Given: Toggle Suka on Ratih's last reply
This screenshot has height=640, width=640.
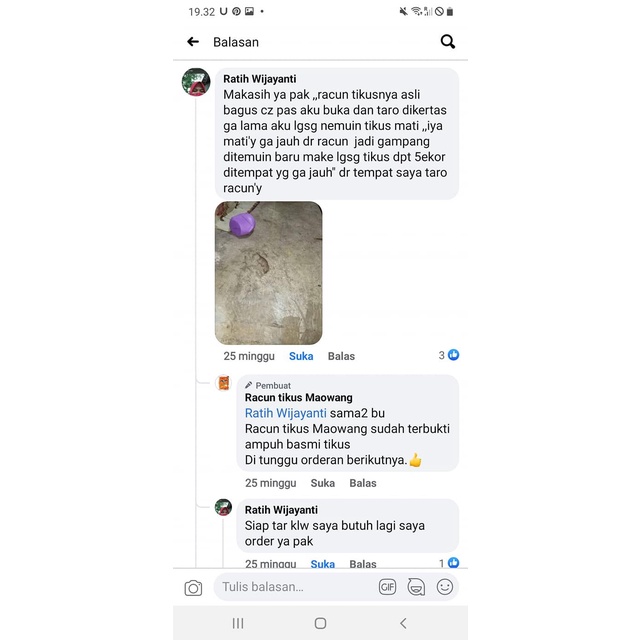Looking at the screenshot, I should point(322,564).
